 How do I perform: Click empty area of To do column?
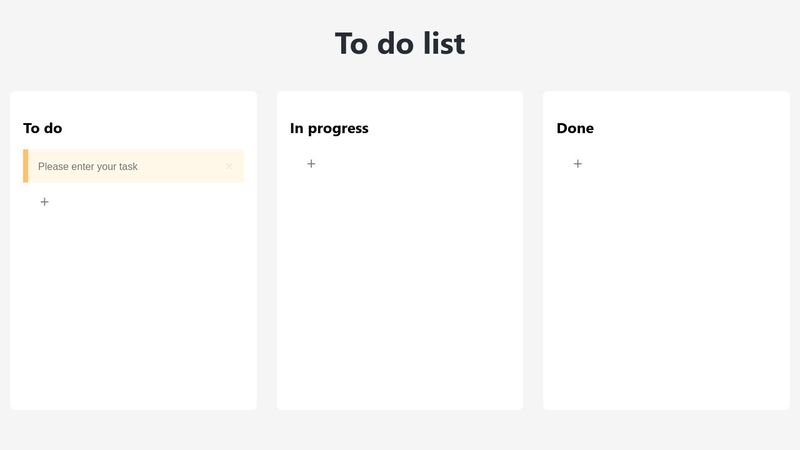tap(133, 310)
